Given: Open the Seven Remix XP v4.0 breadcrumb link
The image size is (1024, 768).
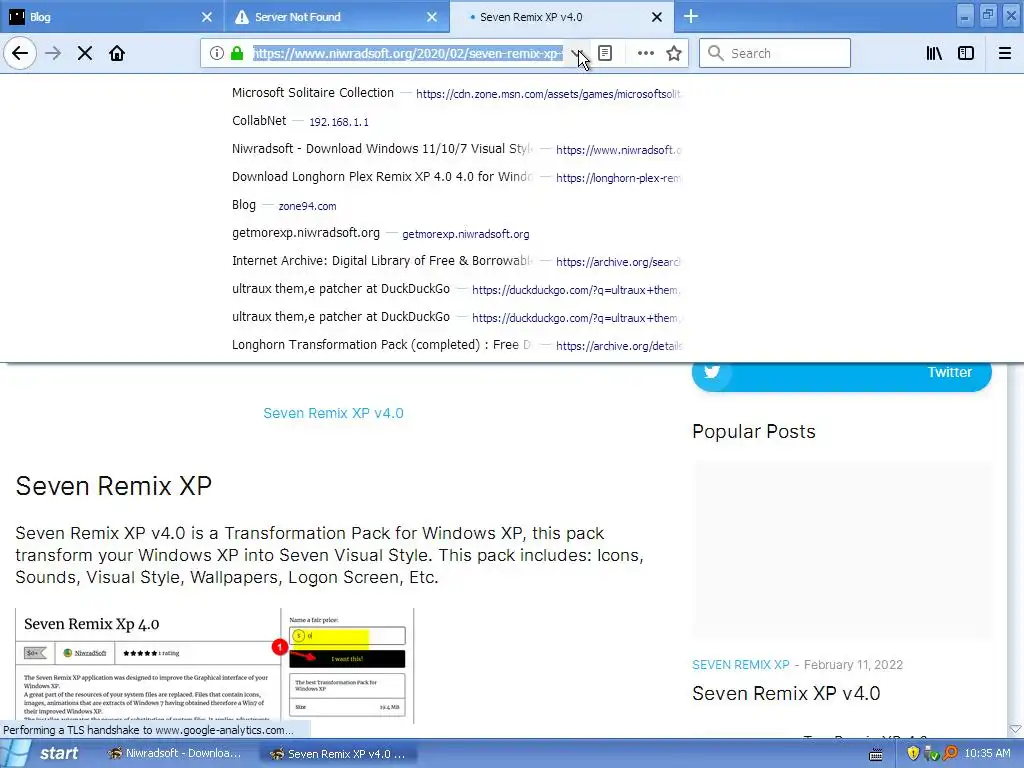Looking at the screenshot, I should (x=333, y=413).
